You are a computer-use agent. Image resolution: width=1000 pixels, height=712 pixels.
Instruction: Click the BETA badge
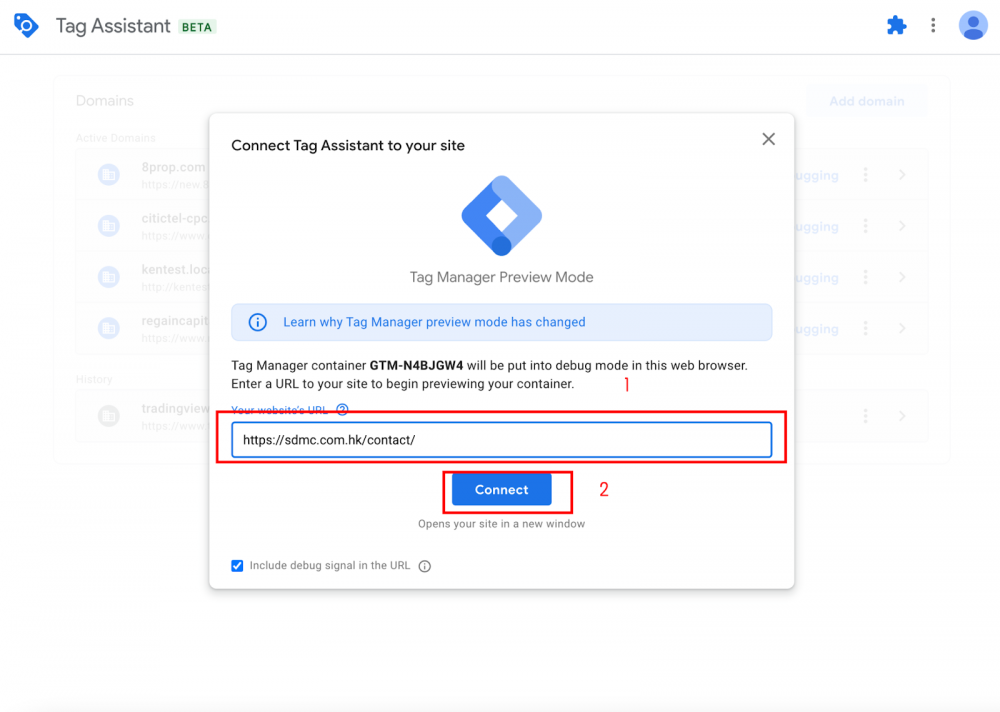click(196, 27)
